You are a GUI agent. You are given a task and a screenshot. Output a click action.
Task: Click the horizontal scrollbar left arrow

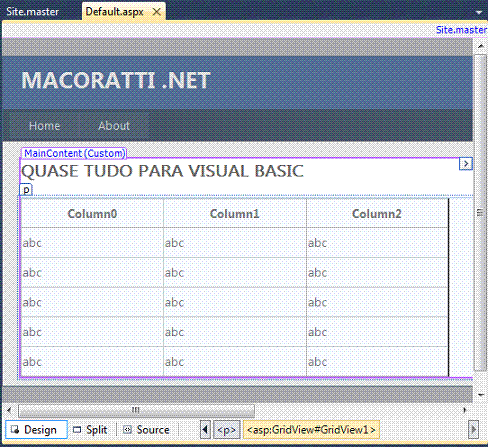(9, 410)
